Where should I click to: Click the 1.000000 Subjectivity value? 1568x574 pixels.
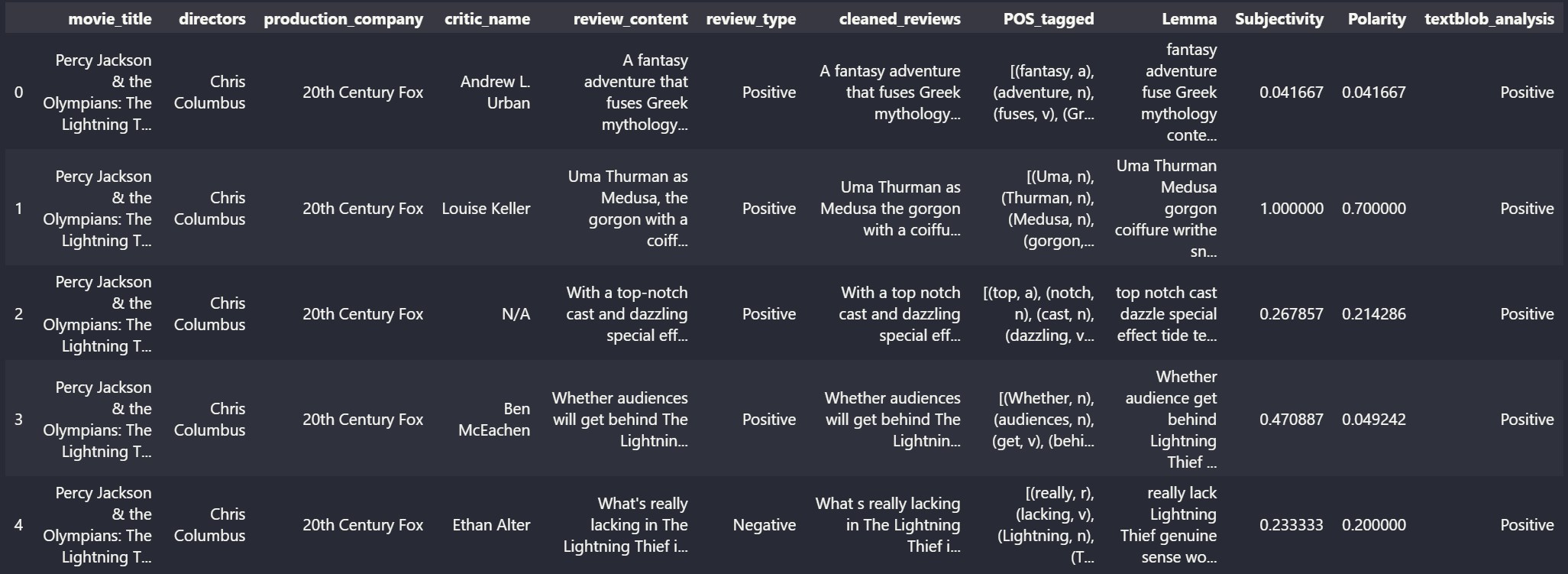click(x=1292, y=209)
